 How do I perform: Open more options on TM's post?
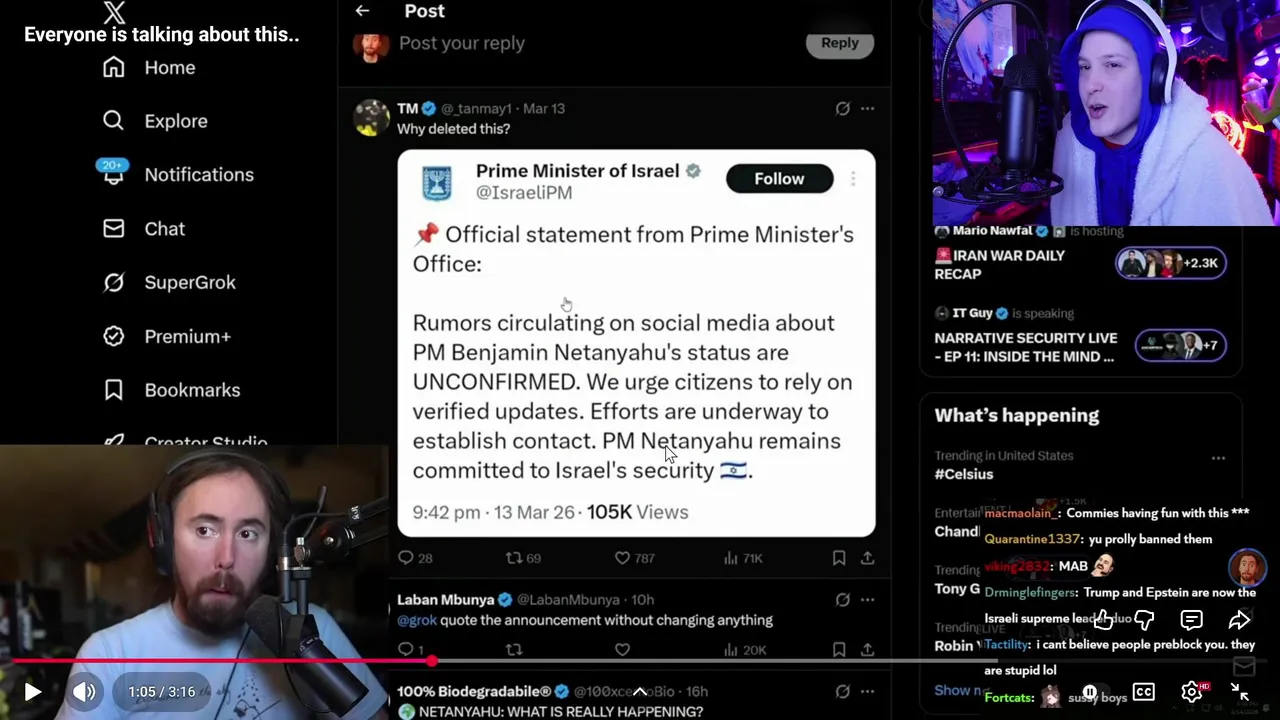[x=867, y=108]
